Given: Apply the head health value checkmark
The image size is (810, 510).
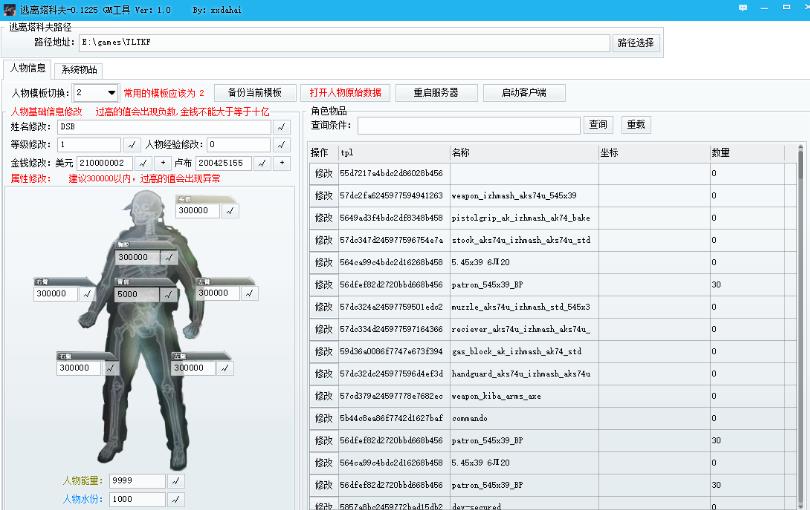Looking at the screenshot, I should click(230, 211).
